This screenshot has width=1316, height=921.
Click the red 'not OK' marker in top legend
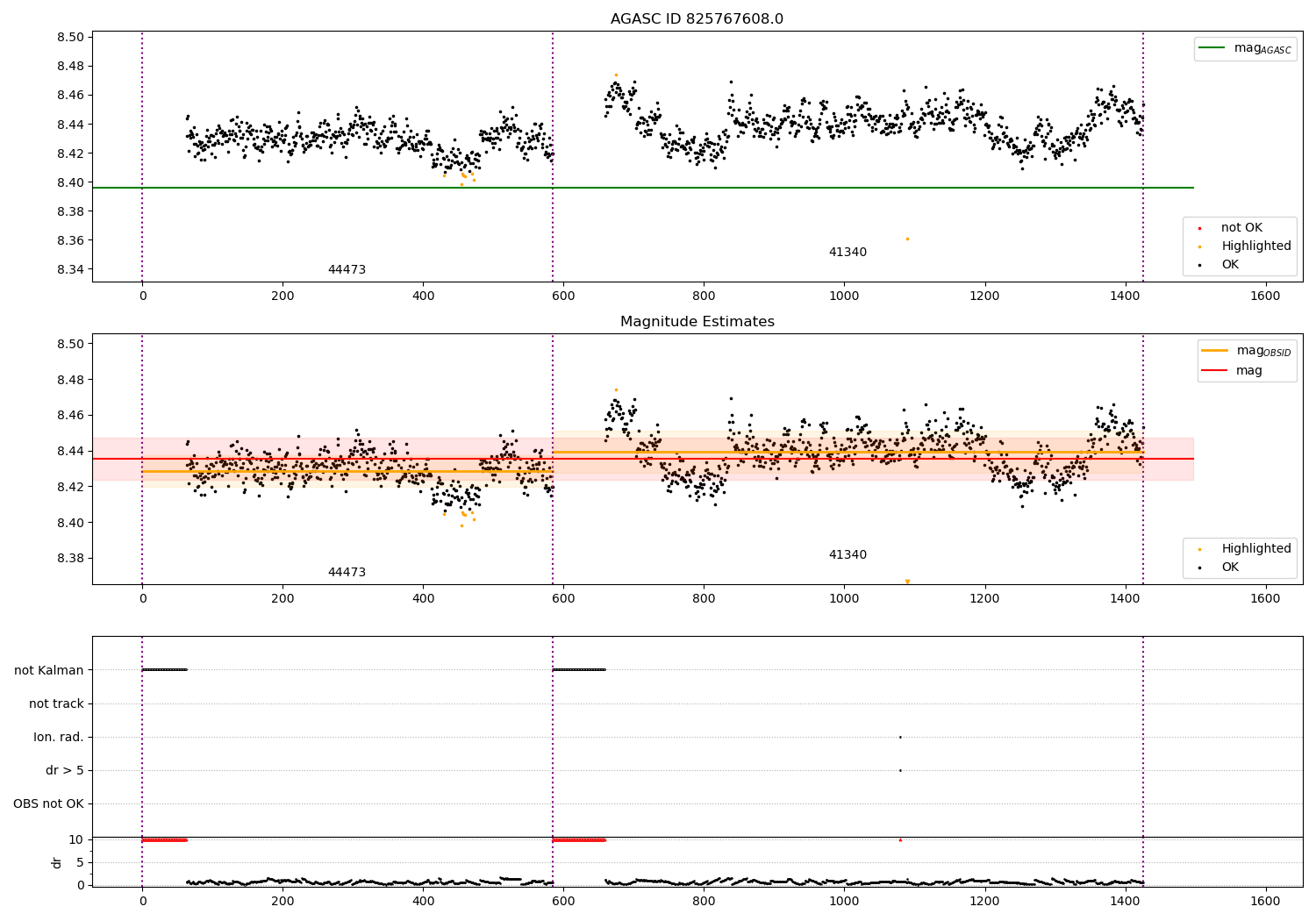pyautogui.click(x=1200, y=228)
